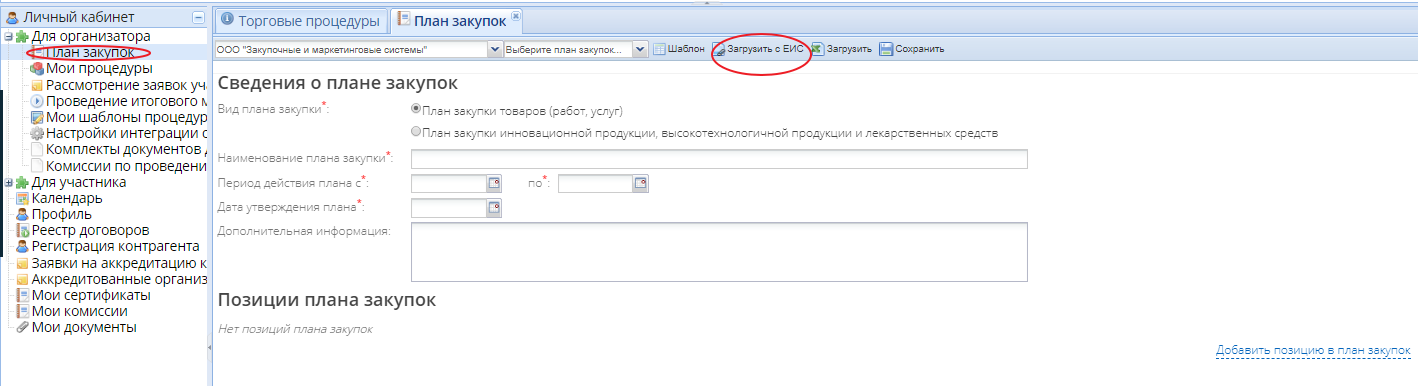Click the Наименование плана закупки input field
This screenshot has width=1418, height=386.
coord(719,159)
